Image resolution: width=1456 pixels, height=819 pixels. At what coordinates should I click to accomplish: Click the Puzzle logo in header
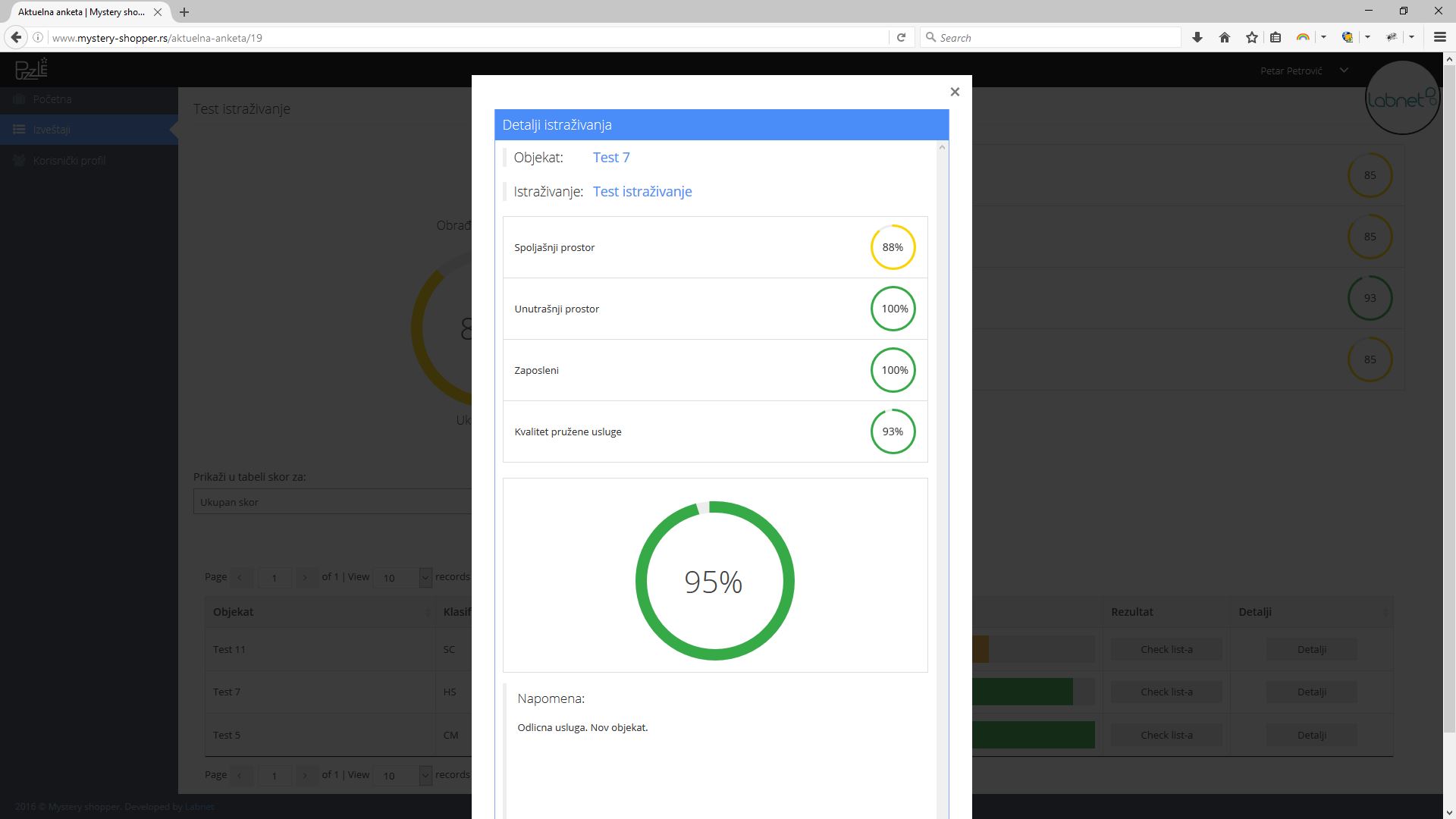(31, 69)
